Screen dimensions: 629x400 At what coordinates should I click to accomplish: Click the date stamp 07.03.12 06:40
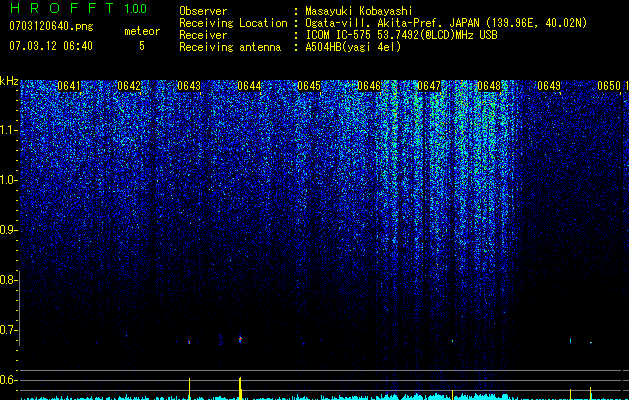pyautogui.click(x=51, y=46)
